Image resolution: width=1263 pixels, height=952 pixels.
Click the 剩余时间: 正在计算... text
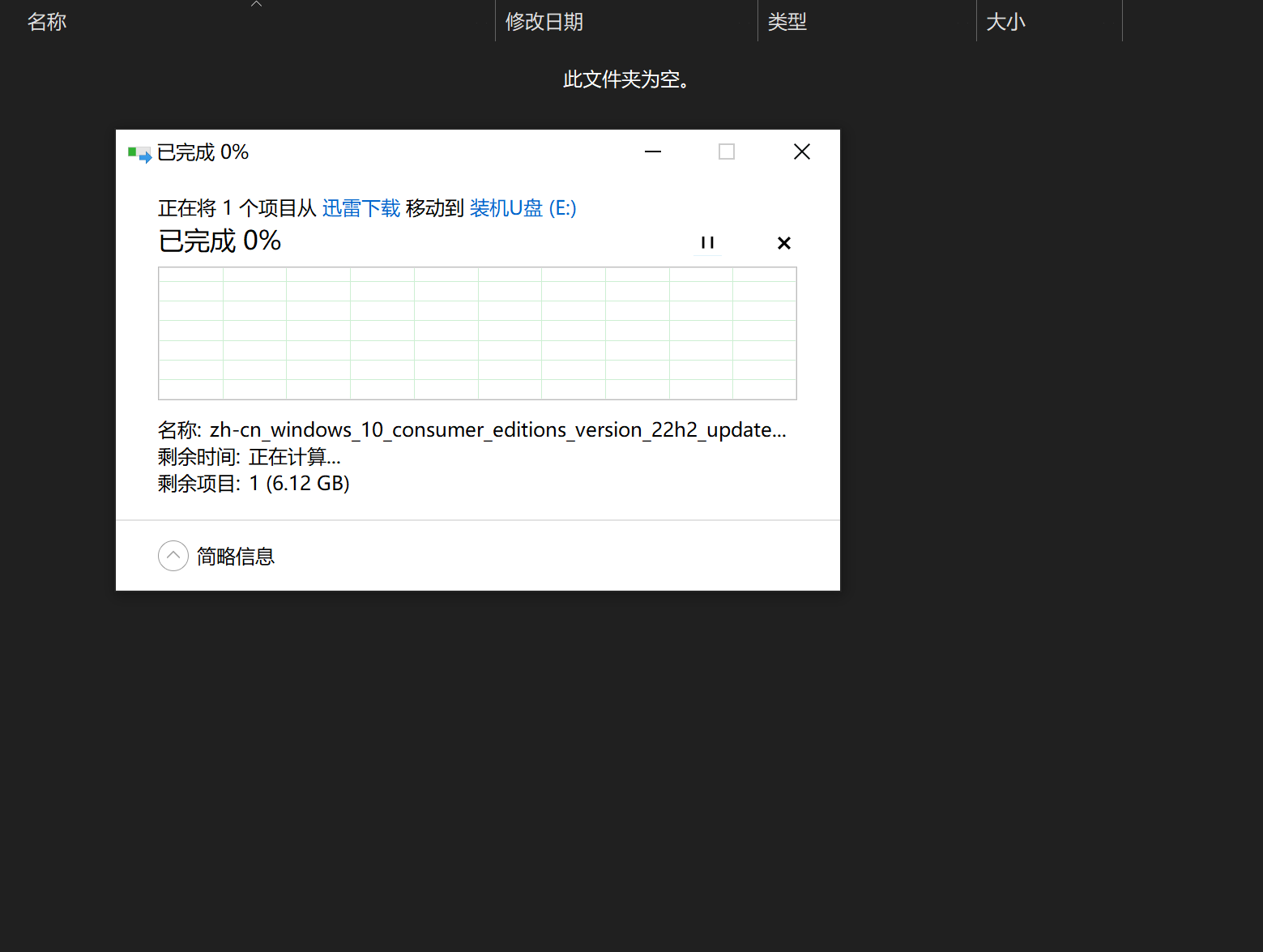(250, 457)
